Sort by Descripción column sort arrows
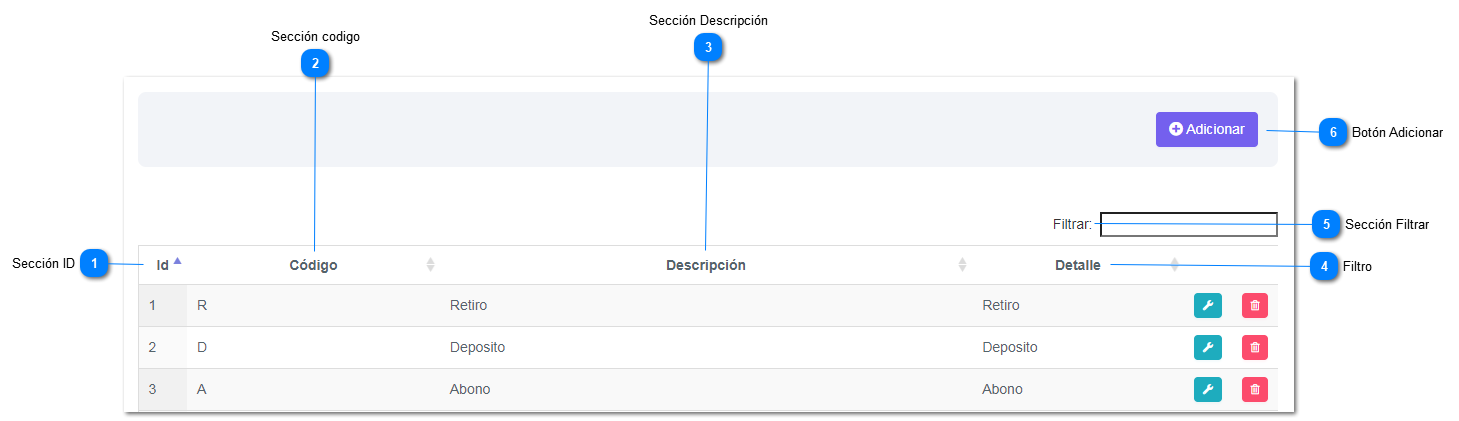 coord(962,265)
